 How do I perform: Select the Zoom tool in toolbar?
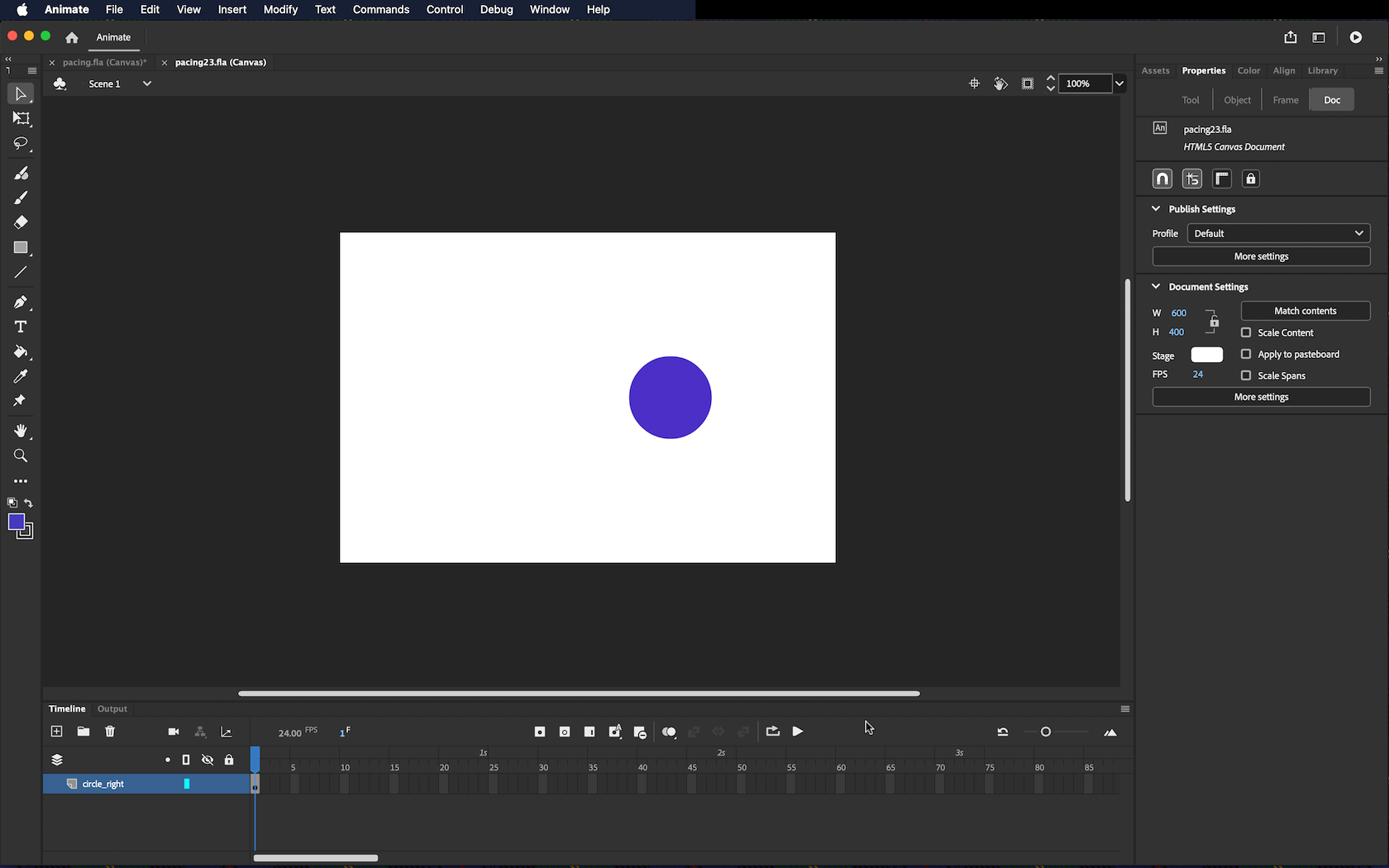click(x=21, y=456)
